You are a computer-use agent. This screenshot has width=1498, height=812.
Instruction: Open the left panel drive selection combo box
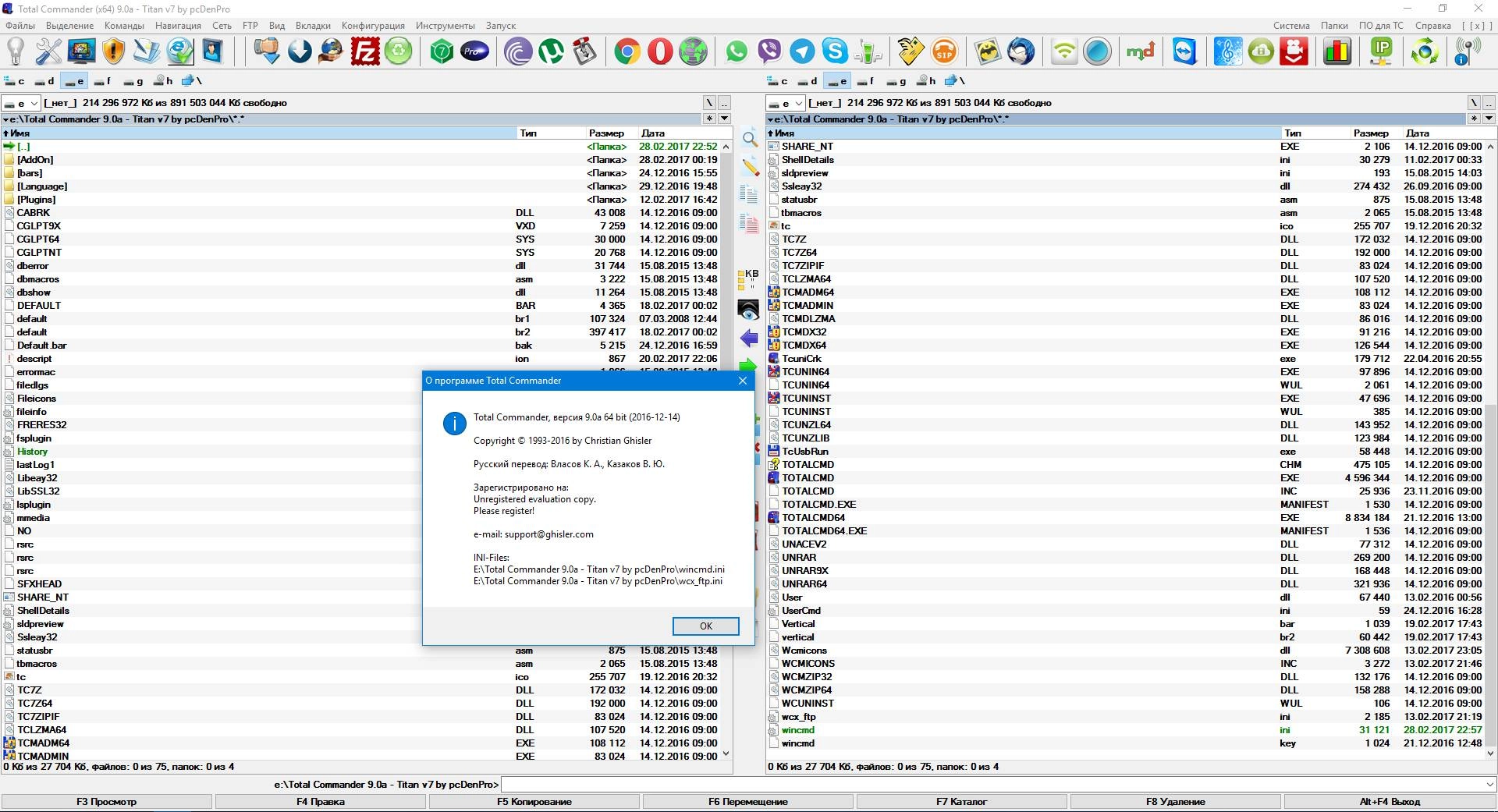point(21,103)
